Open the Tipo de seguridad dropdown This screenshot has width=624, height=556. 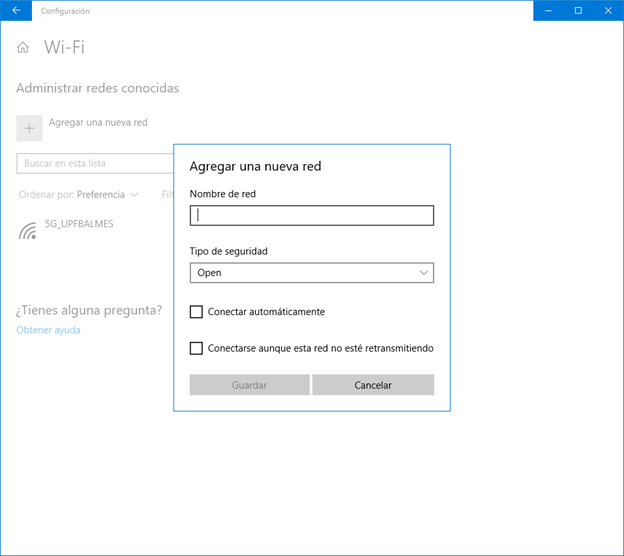[312, 273]
